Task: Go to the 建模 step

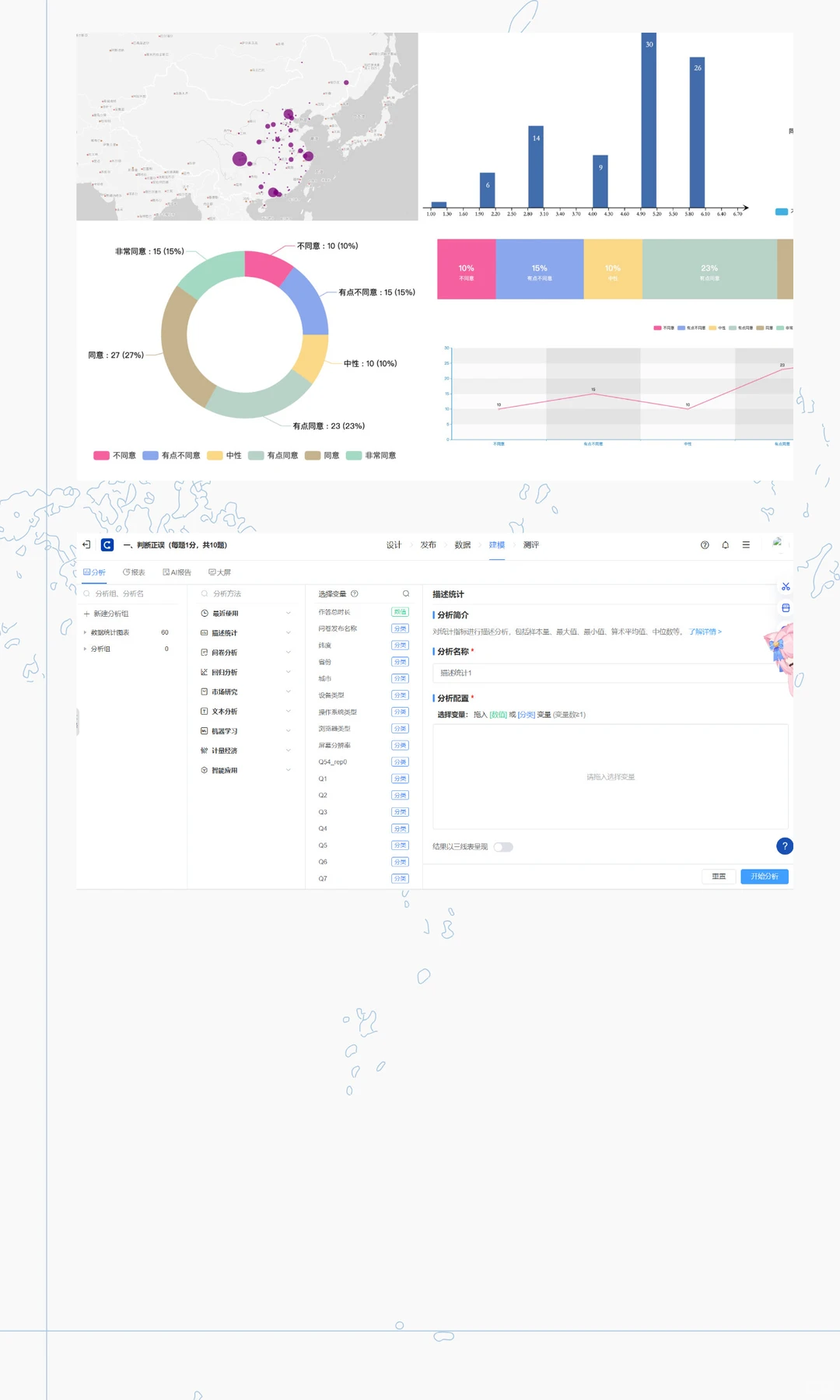Action: (497, 545)
